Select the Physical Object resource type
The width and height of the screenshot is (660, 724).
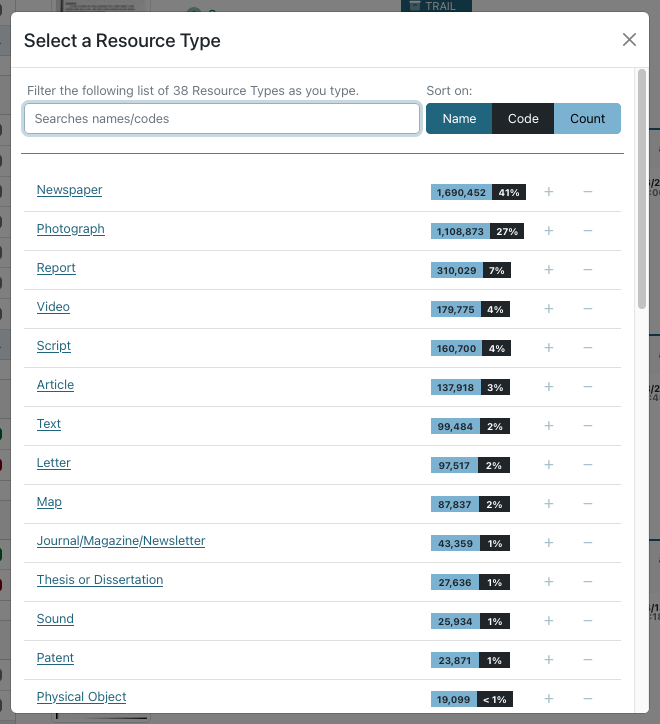pos(81,697)
